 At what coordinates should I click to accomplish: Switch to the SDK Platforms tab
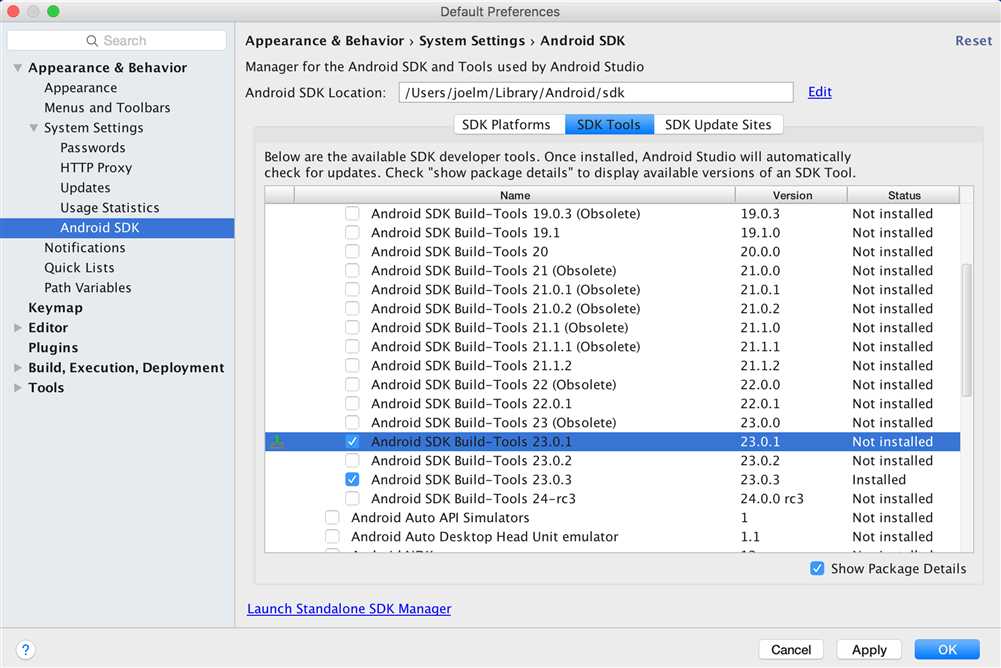tap(509, 125)
